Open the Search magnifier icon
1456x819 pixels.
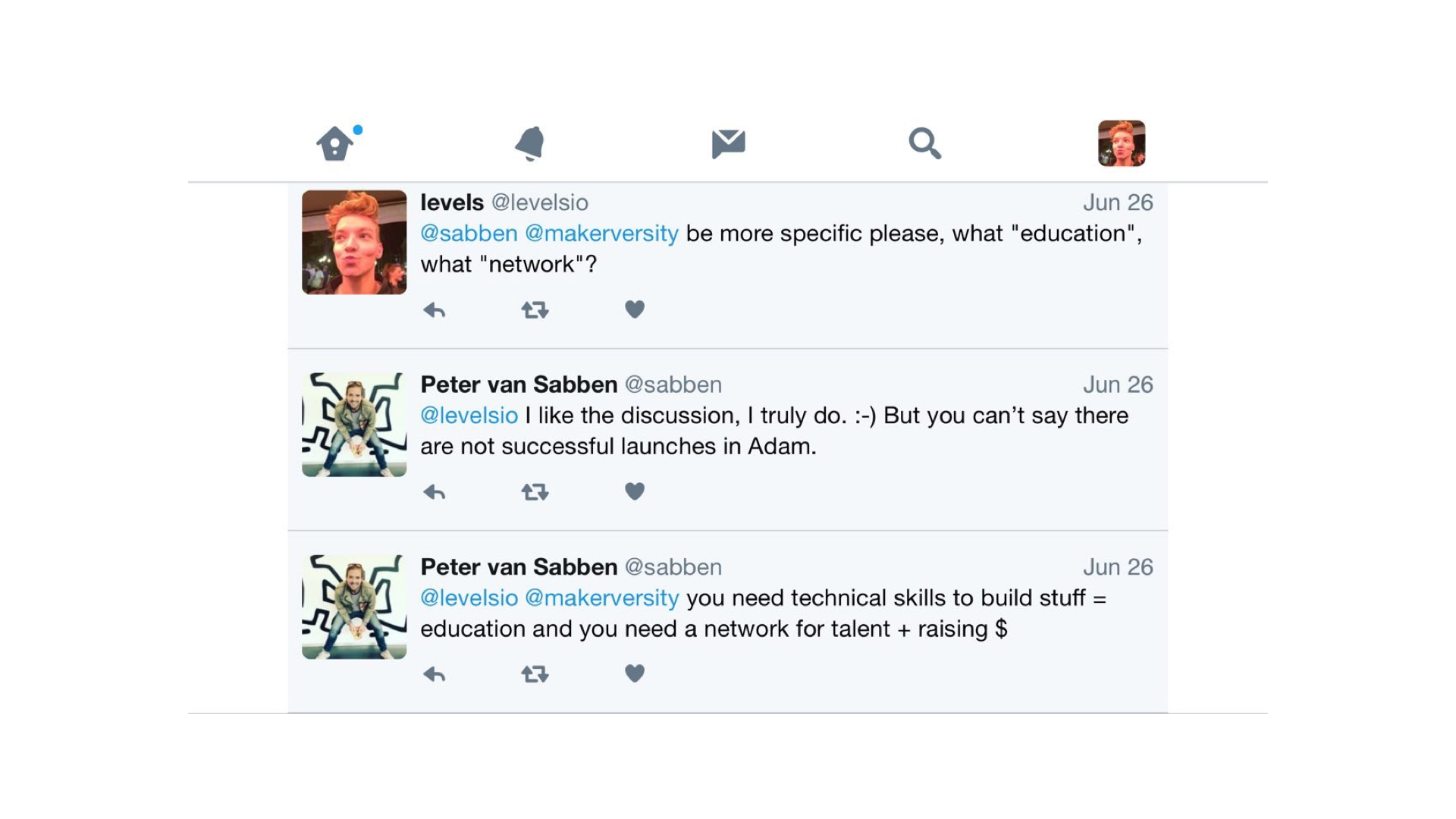(x=925, y=143)
